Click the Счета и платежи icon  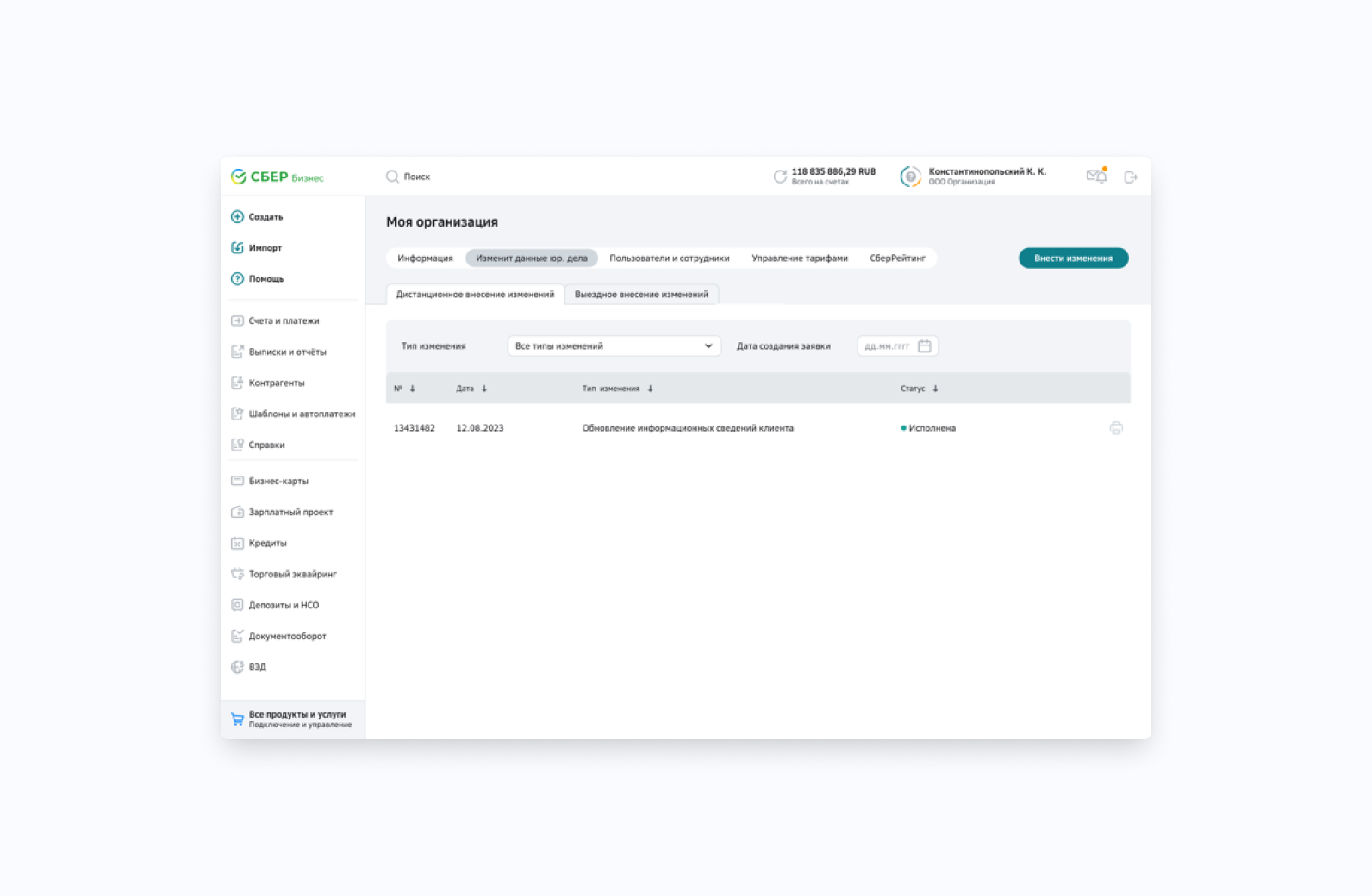[x=237, y=320]
